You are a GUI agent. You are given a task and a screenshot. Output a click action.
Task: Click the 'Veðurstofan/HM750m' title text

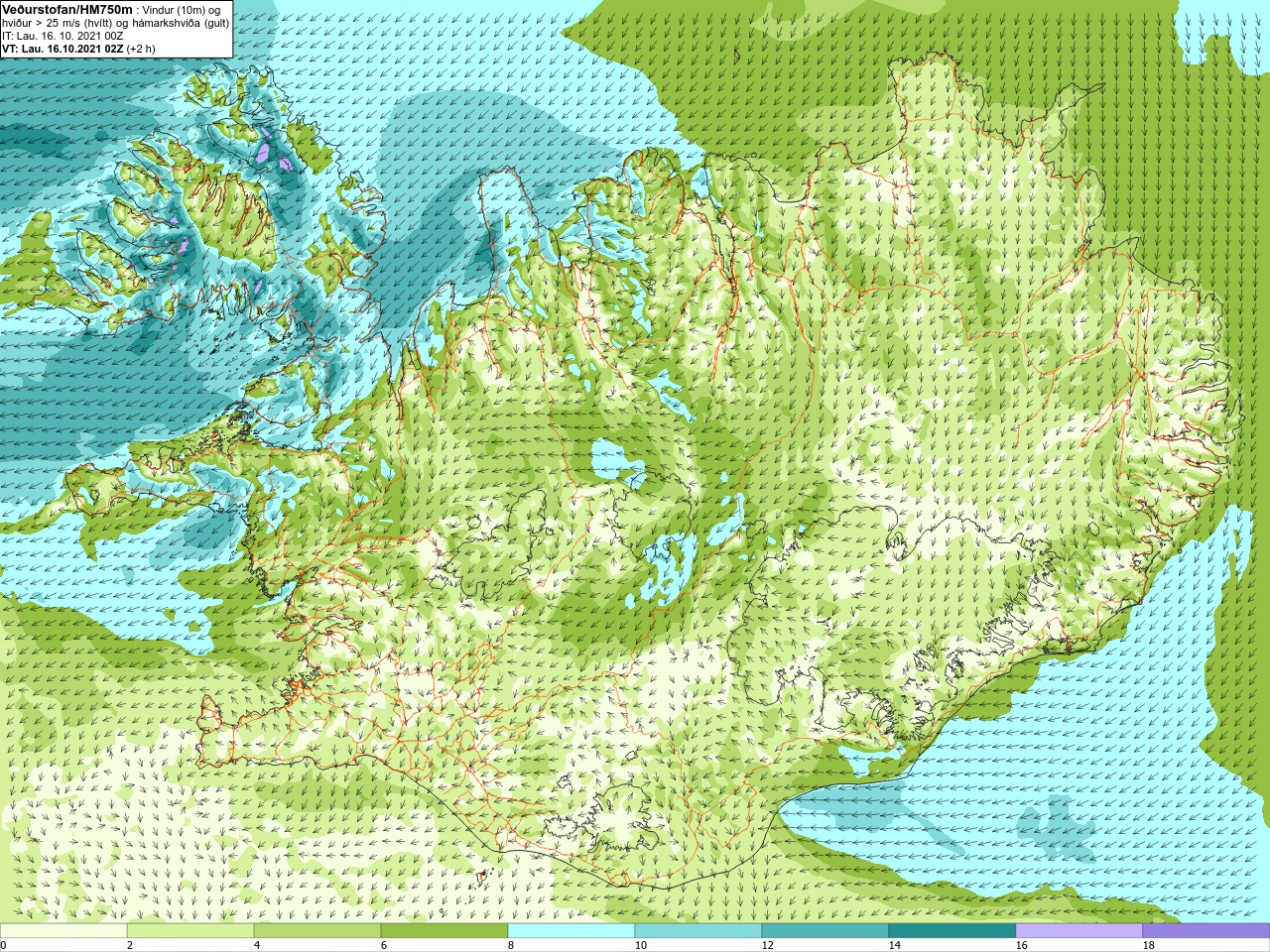click(x=67, y=9)
